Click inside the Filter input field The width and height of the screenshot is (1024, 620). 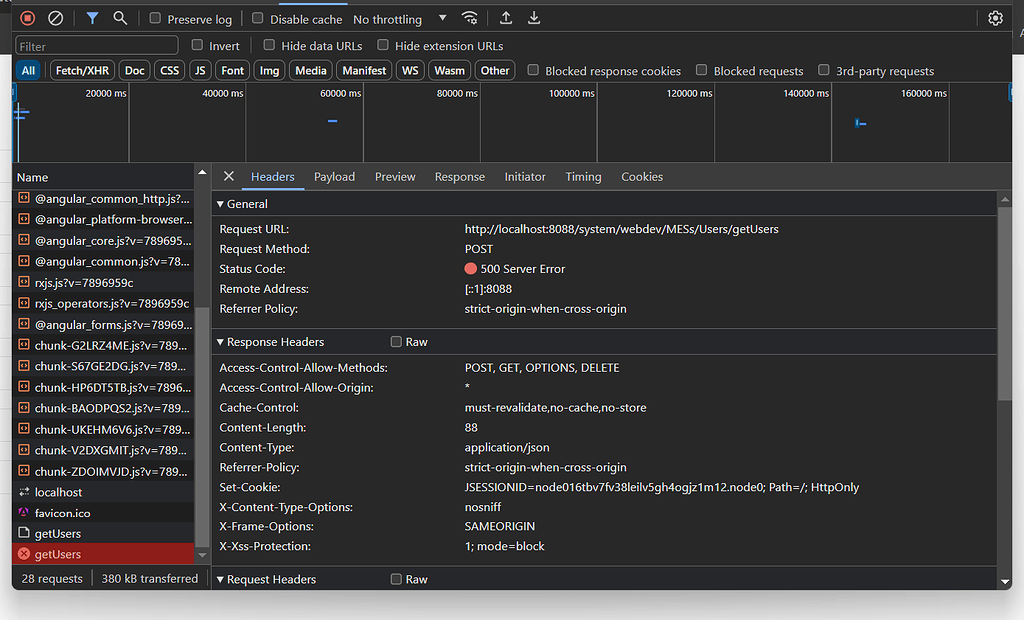click(x=95, y=45)
